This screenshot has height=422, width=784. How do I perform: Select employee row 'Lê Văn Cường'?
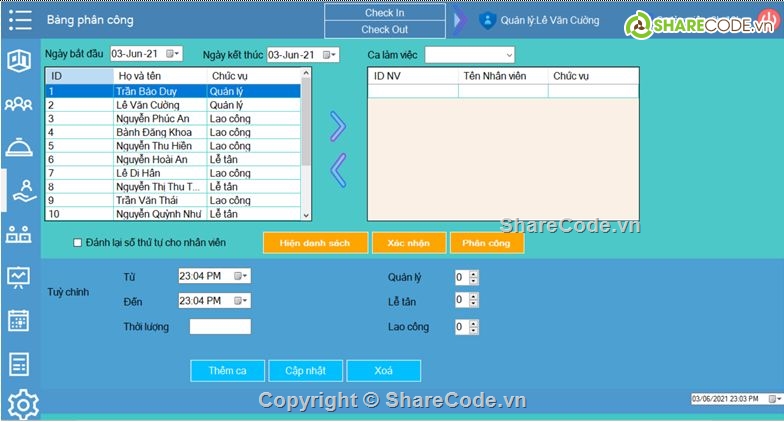(174, 105)
